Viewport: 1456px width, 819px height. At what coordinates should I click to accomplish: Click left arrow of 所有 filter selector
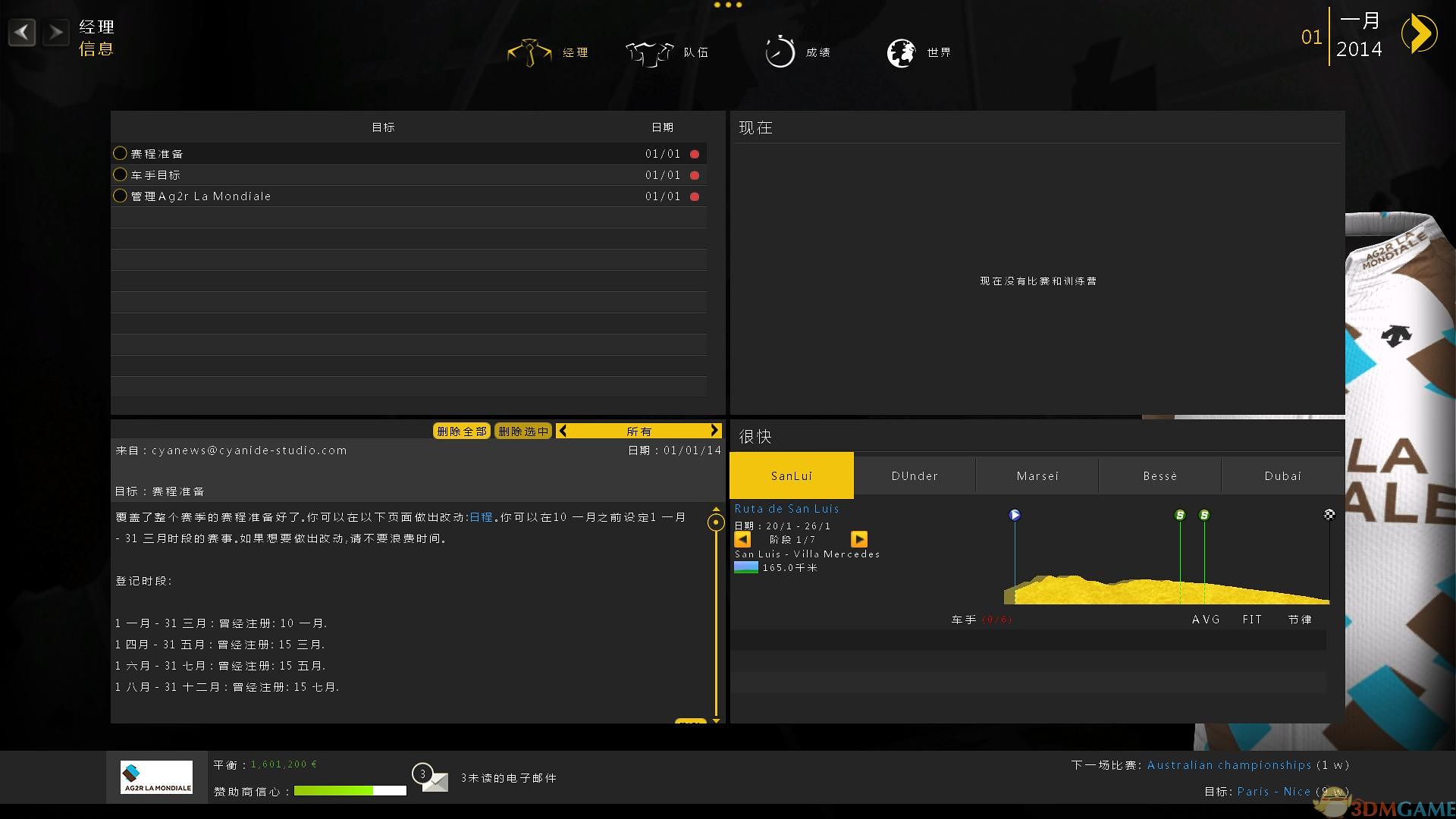(x=563, y=431)
